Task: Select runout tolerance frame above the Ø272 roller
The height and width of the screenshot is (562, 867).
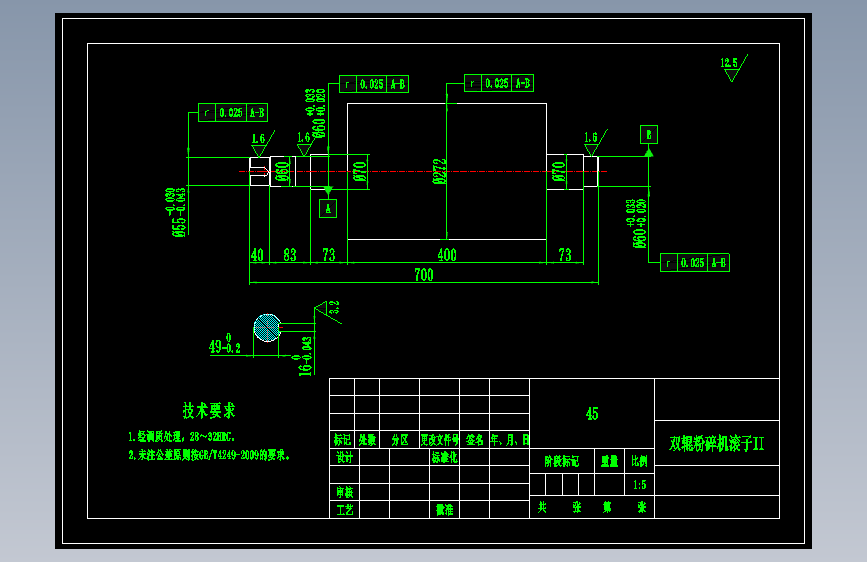Action: tap(499, 83)
